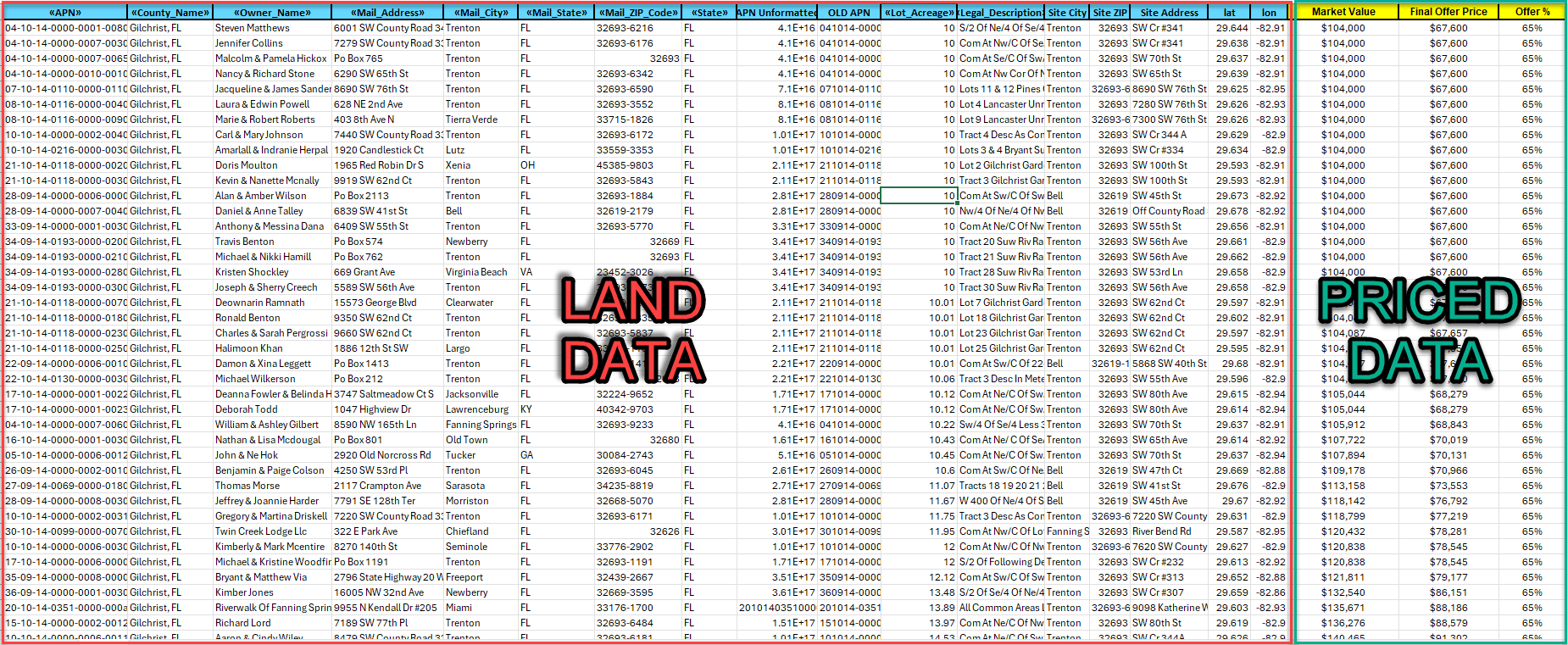Select the «Lot_Acreage» column header
The image size is (1568, 645).
919,13
